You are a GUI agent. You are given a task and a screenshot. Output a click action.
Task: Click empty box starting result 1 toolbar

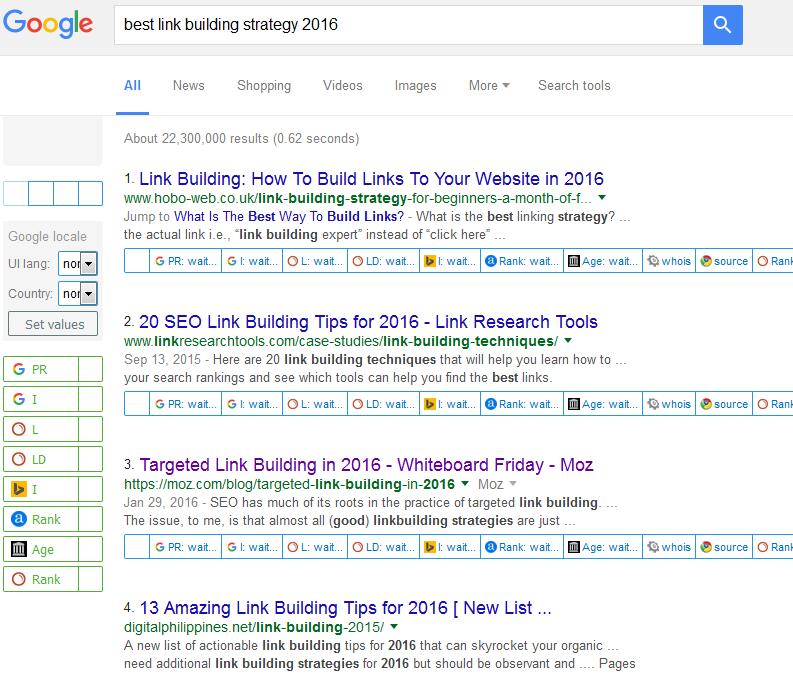point(137,261)
